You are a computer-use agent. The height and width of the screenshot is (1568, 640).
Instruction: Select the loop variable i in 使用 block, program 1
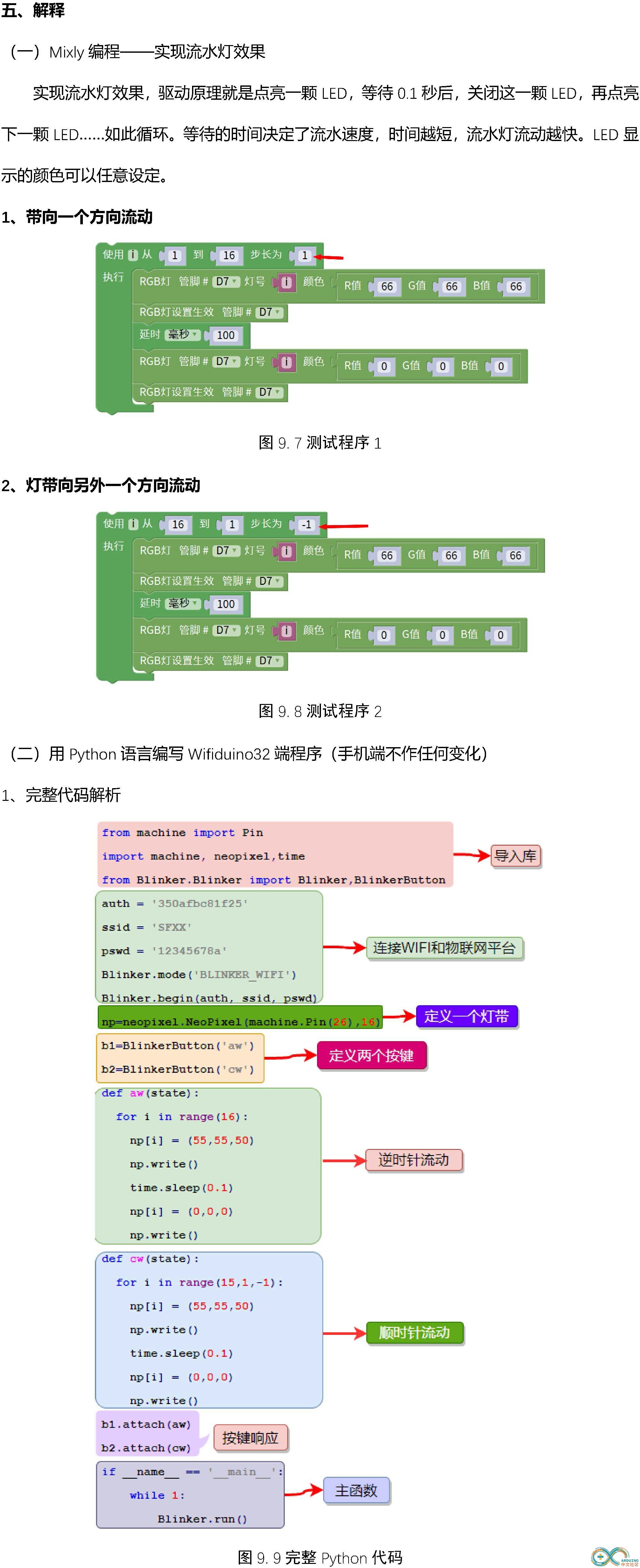(x=133, y=255)
